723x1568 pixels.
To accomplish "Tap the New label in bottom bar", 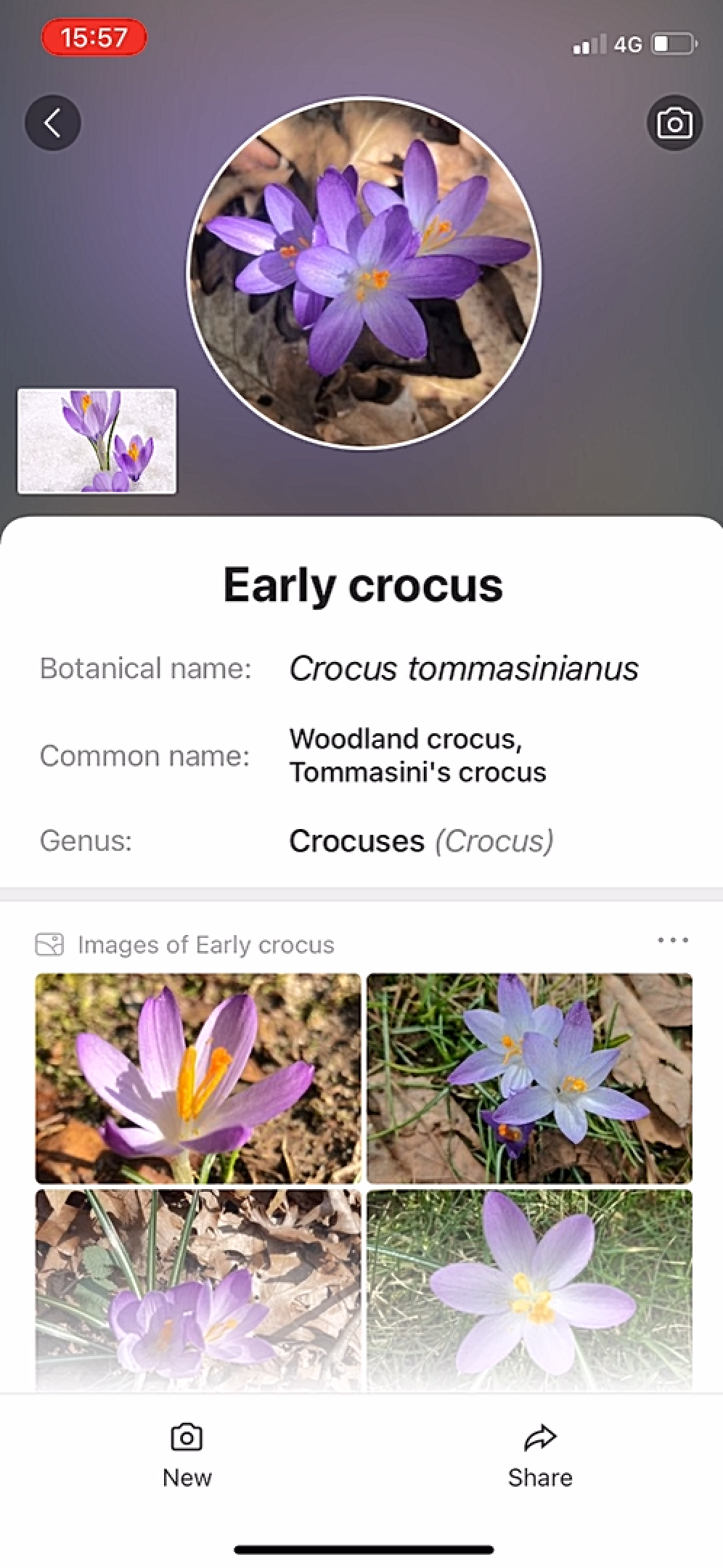I will click(187, 1477).
